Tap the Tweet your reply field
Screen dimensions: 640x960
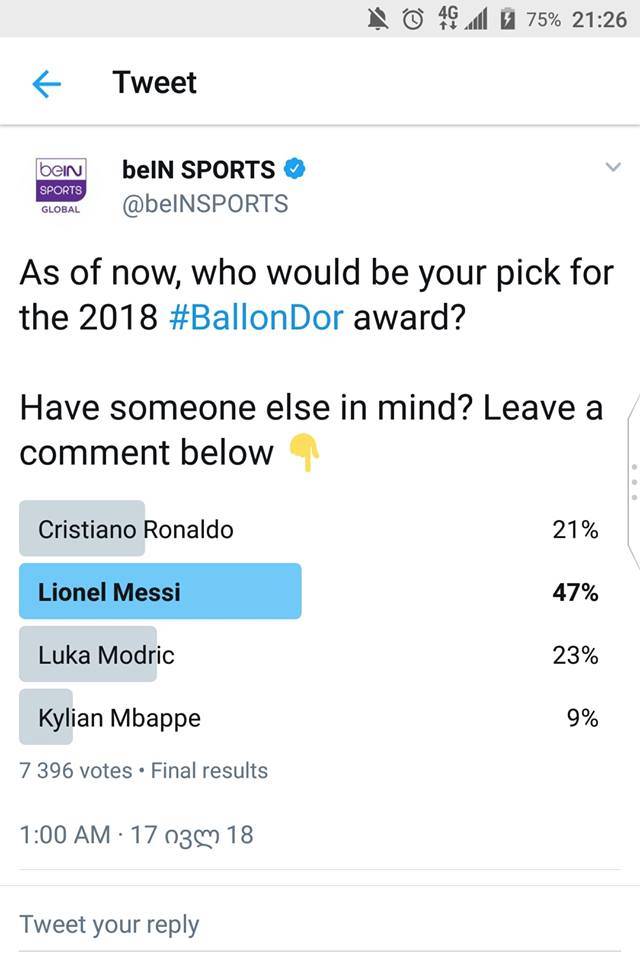110,924
